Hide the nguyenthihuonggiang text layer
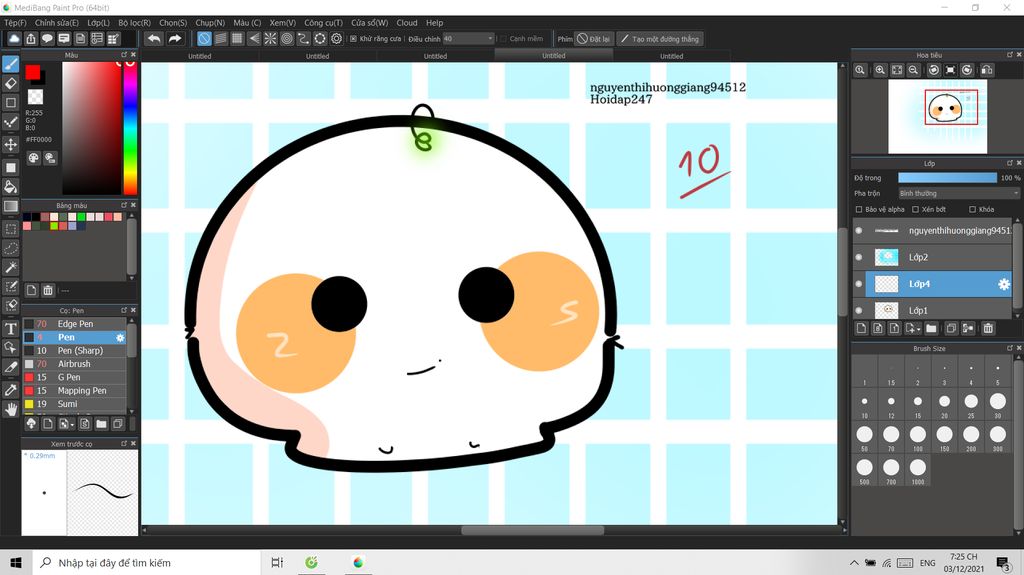The height and width of the screenshot is (575, 1024). [x=859, y=231]
